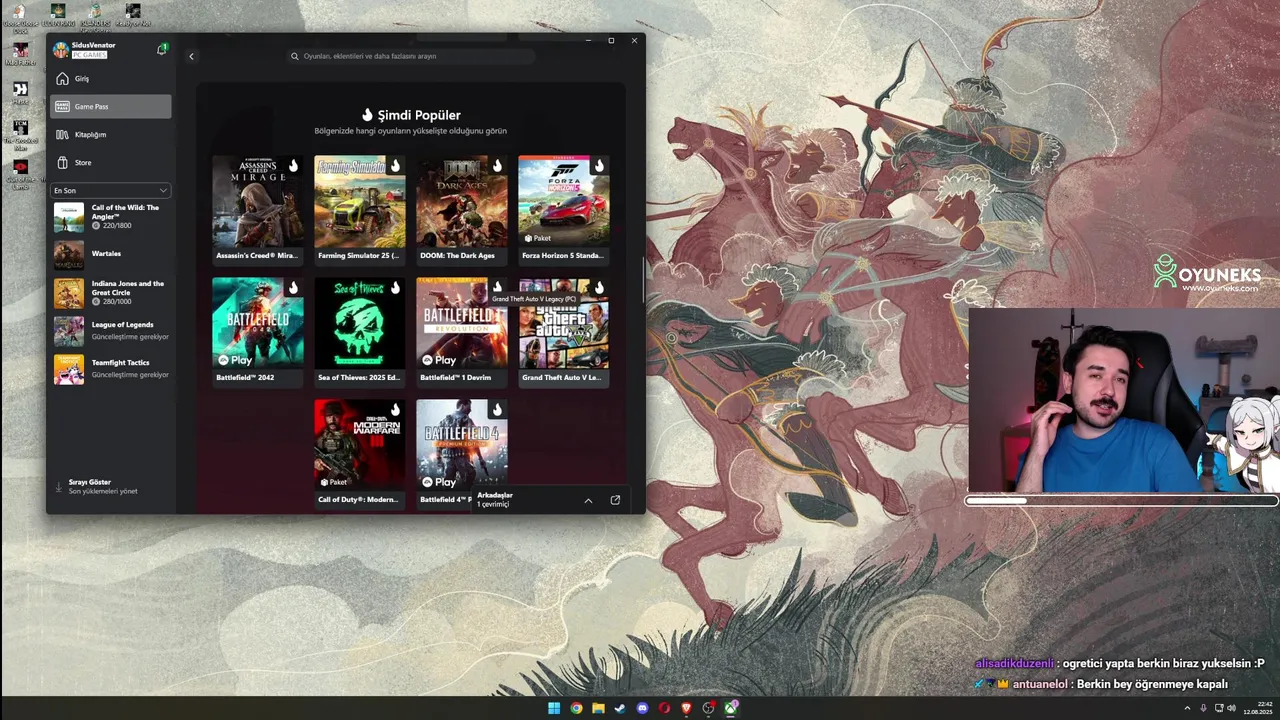The width and height of the screenshot is (1280, 720).
Task: Click flame icon on Assassin's Creed Mirage
Action: pos(293,166)
